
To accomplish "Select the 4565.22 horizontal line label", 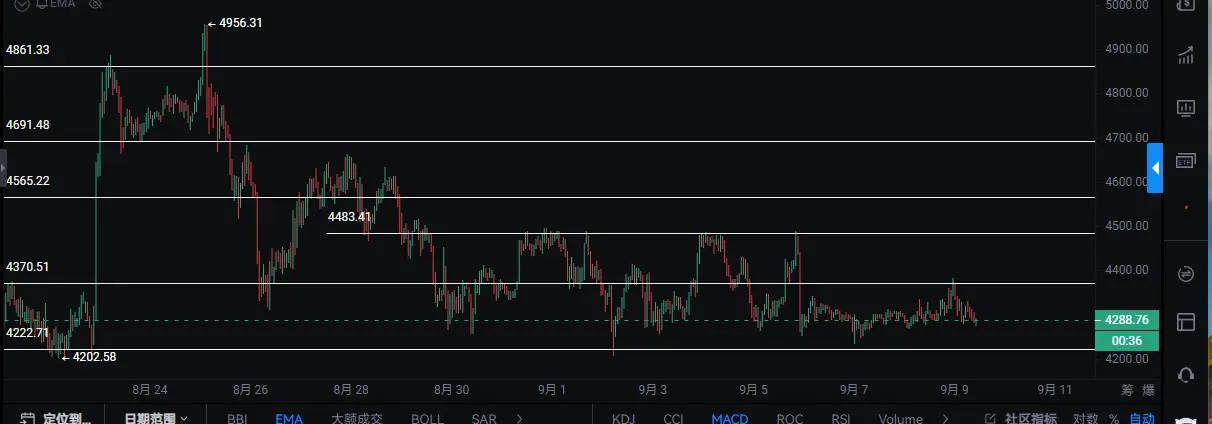I will click(x=28, y=181).
